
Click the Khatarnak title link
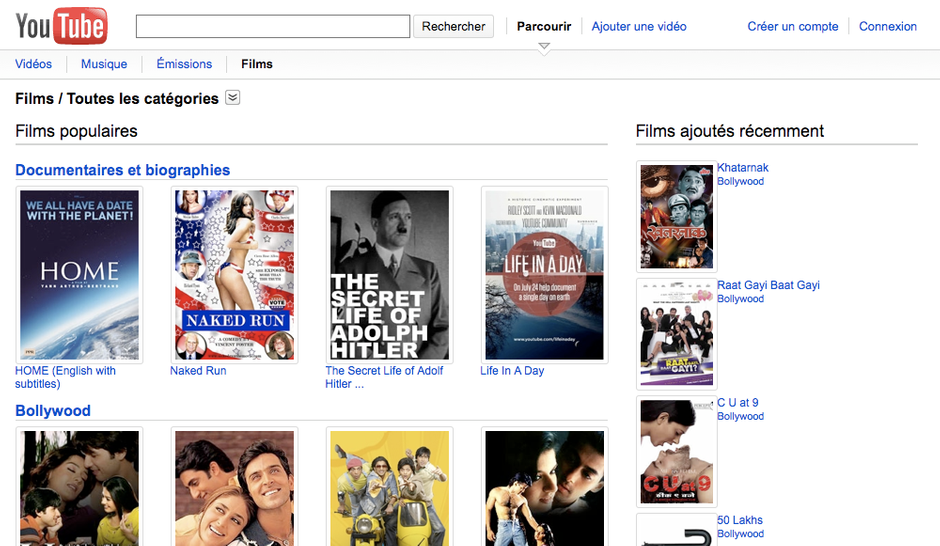coord(743,168)
